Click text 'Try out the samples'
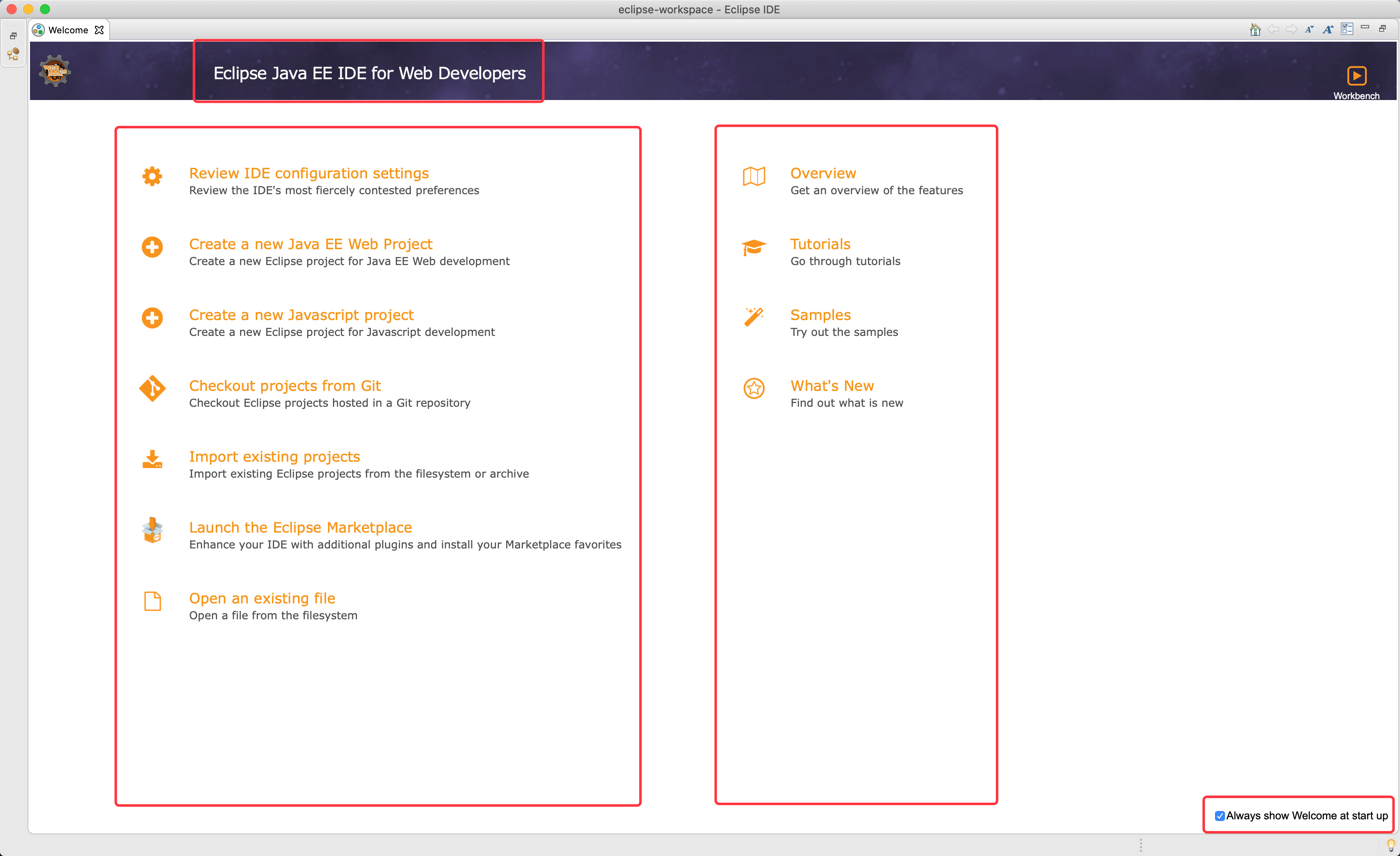 844,332
